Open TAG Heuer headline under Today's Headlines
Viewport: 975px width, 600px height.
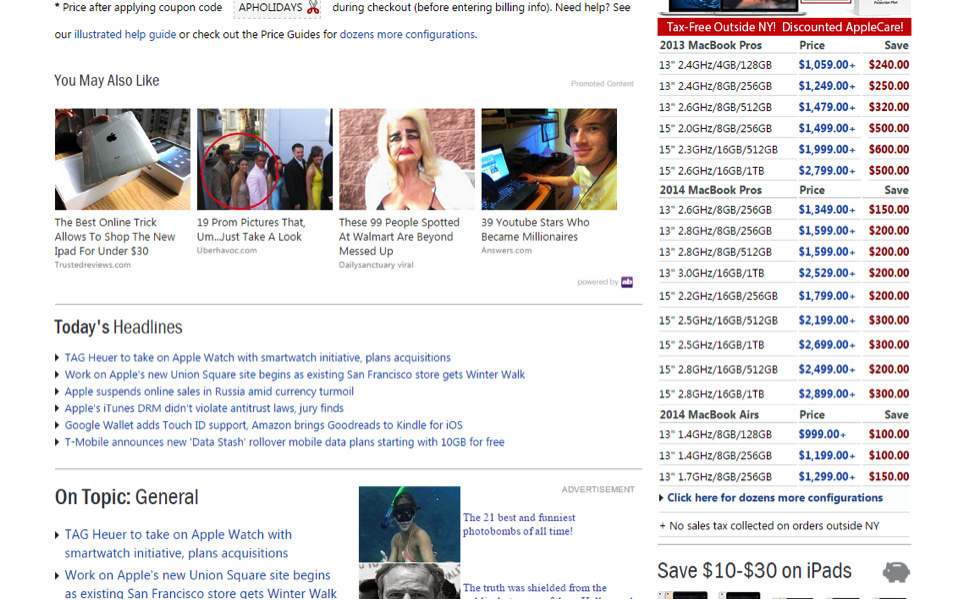coord(257,358)
